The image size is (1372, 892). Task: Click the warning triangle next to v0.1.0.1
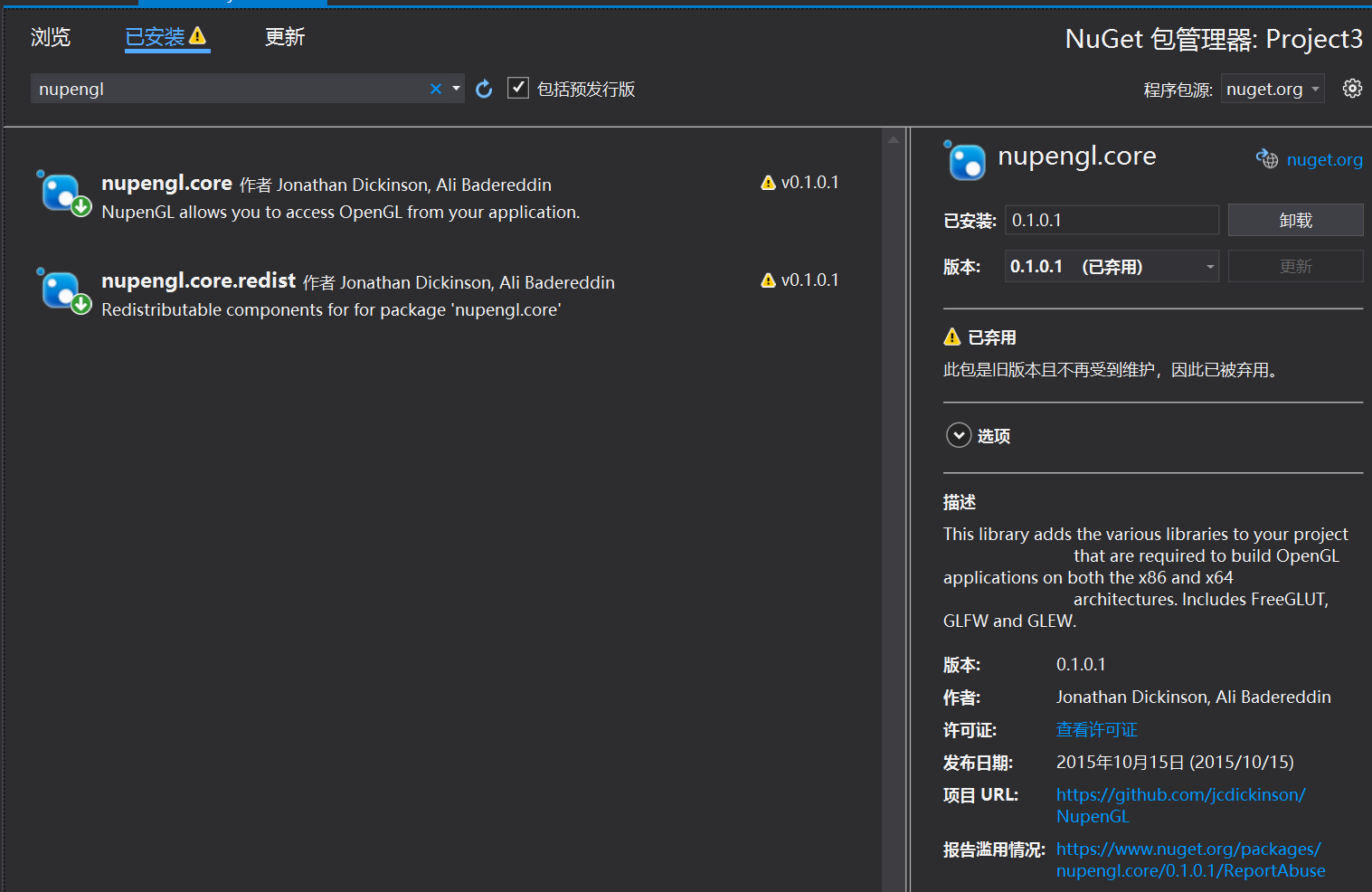[766, 182]
